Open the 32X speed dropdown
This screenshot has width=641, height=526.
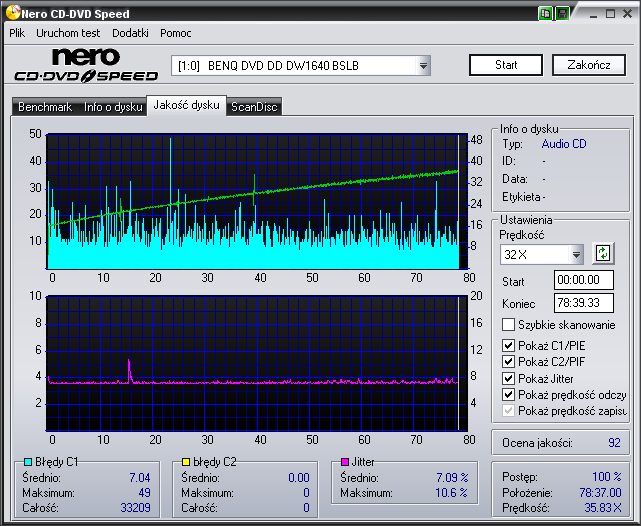576,255
